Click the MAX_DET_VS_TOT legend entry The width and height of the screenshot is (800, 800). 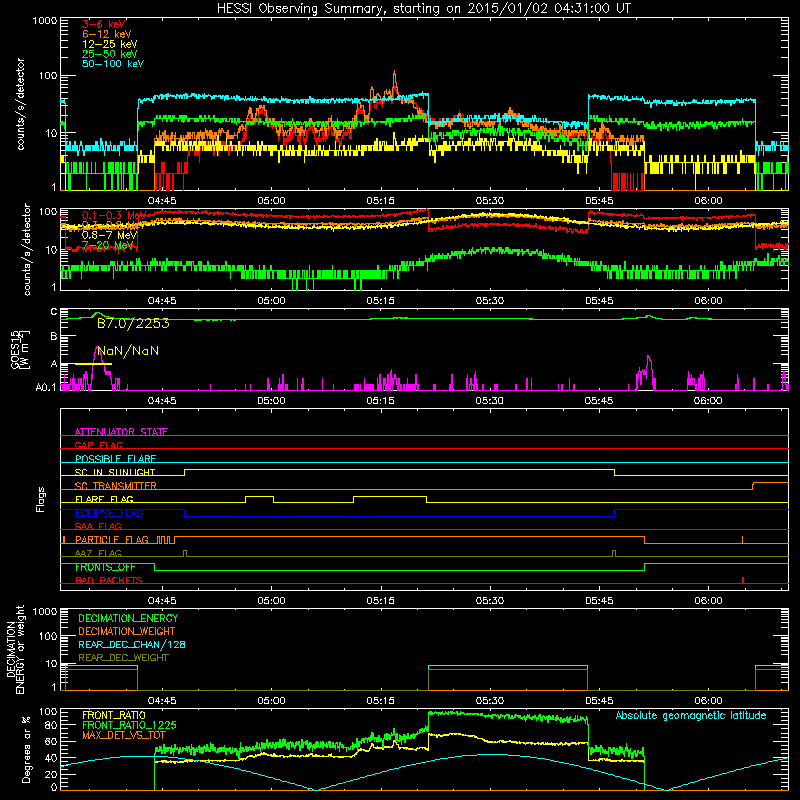124,735
